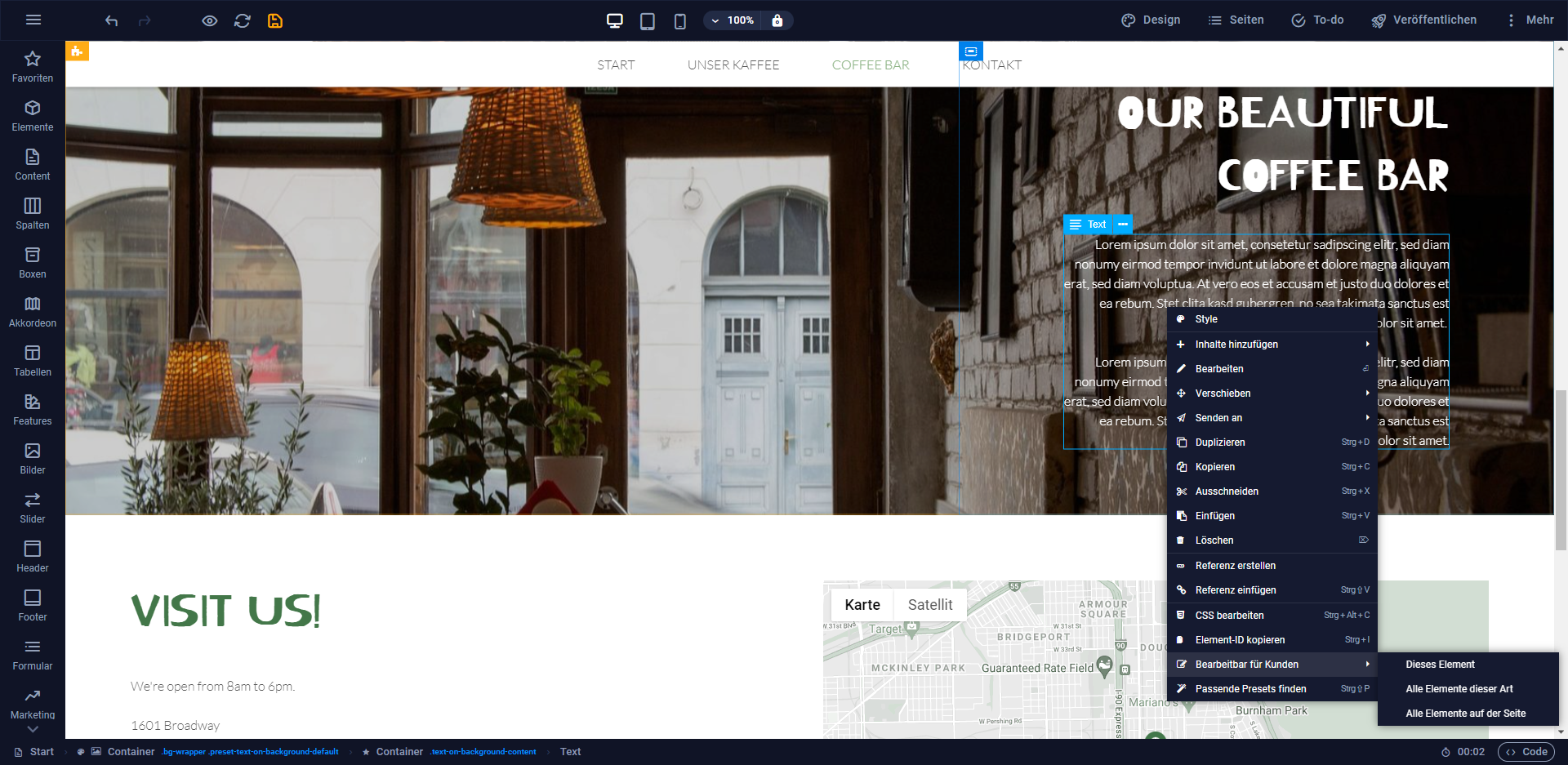Toggle preview mode eye icon

click(x=210, y=20)
